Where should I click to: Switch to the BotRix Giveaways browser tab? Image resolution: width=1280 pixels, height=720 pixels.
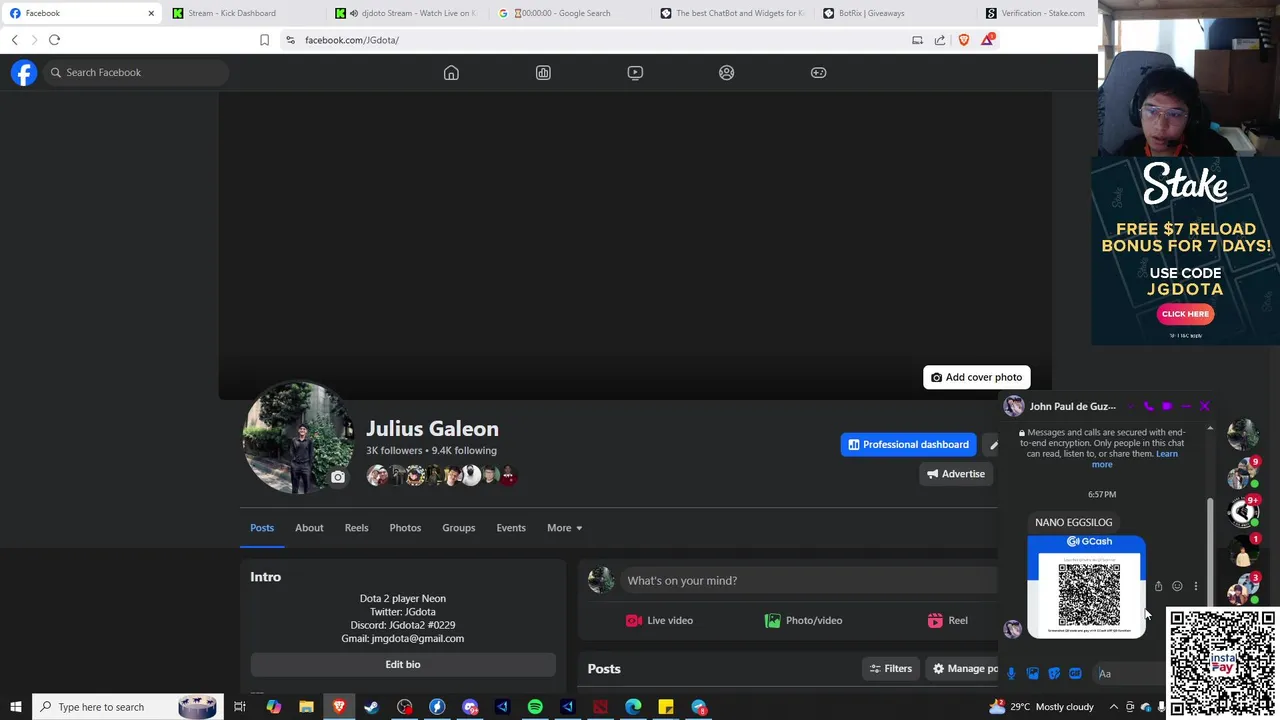[895, 13]
